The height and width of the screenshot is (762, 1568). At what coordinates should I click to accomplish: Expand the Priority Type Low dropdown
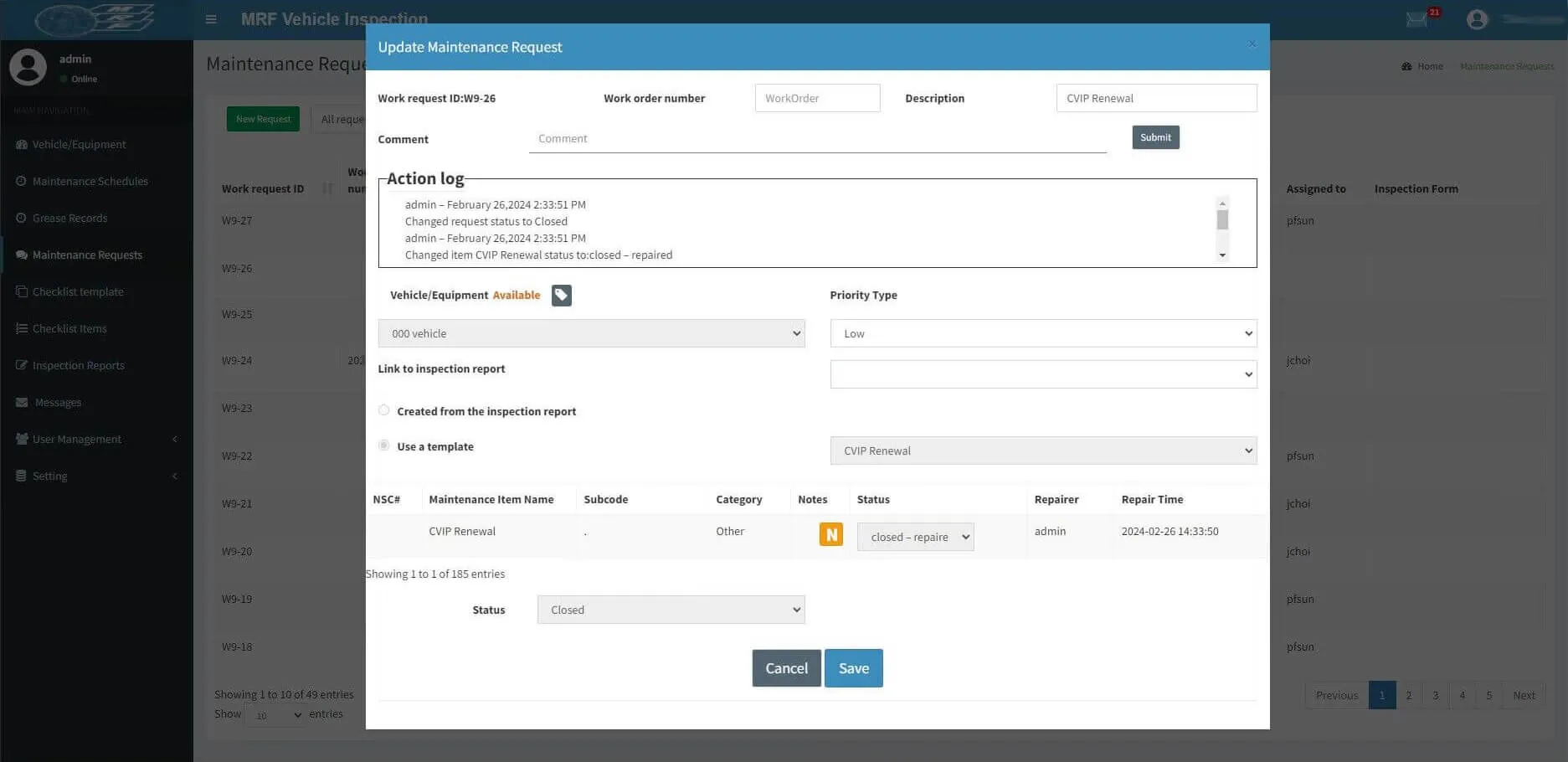[1043, 333]
